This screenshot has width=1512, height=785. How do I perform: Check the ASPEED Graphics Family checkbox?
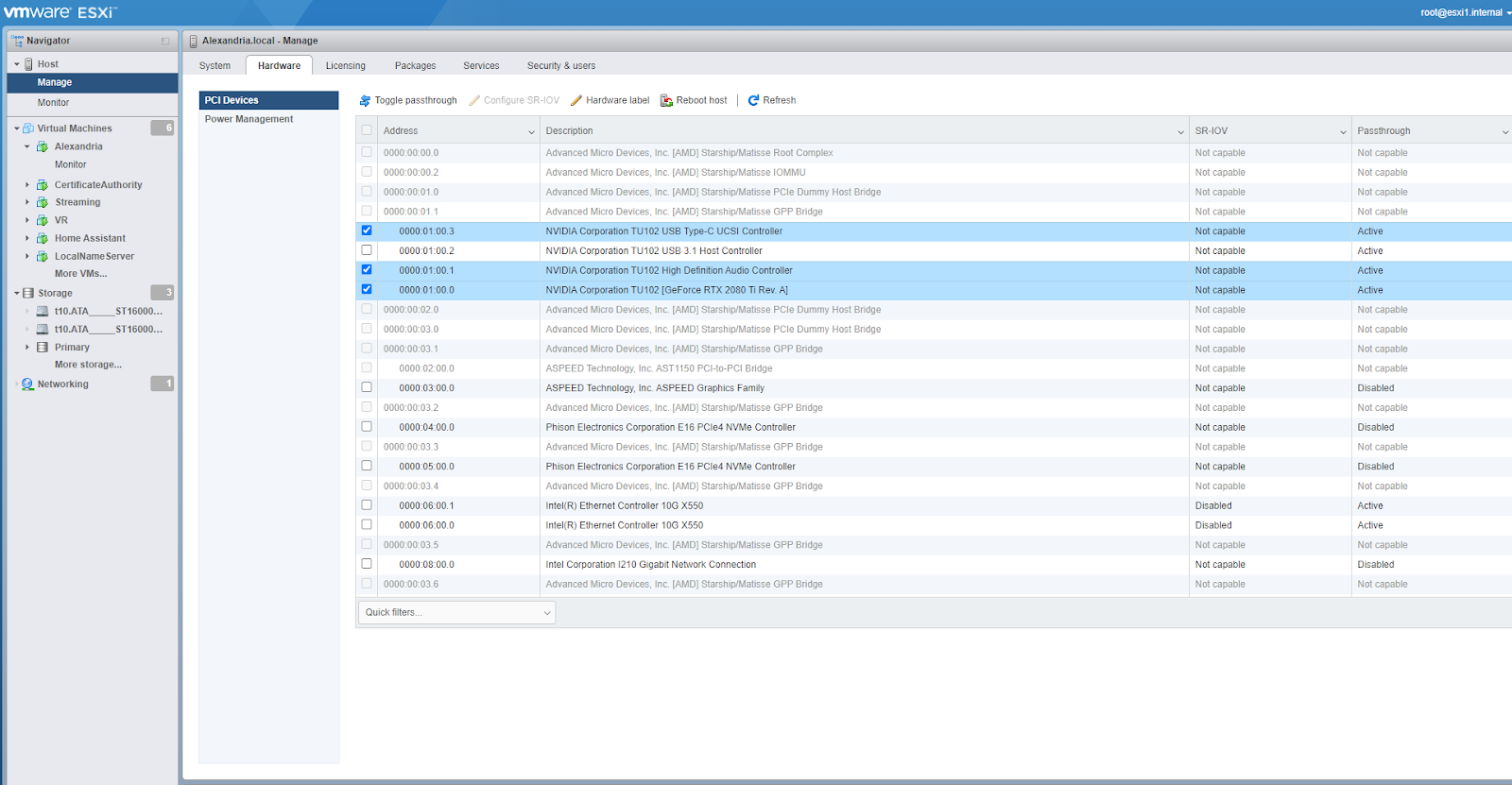point(367,387)
